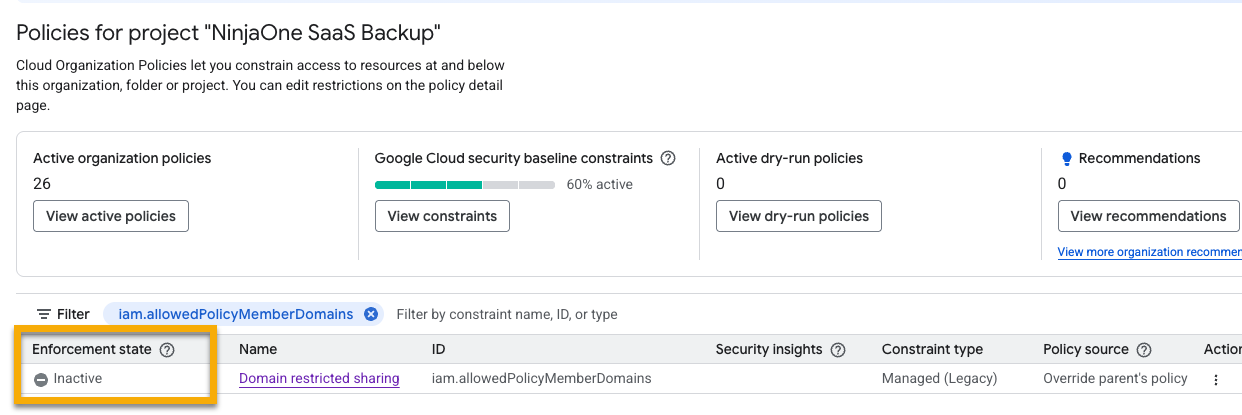Click the Active organization policies count 26

(42, 184)
